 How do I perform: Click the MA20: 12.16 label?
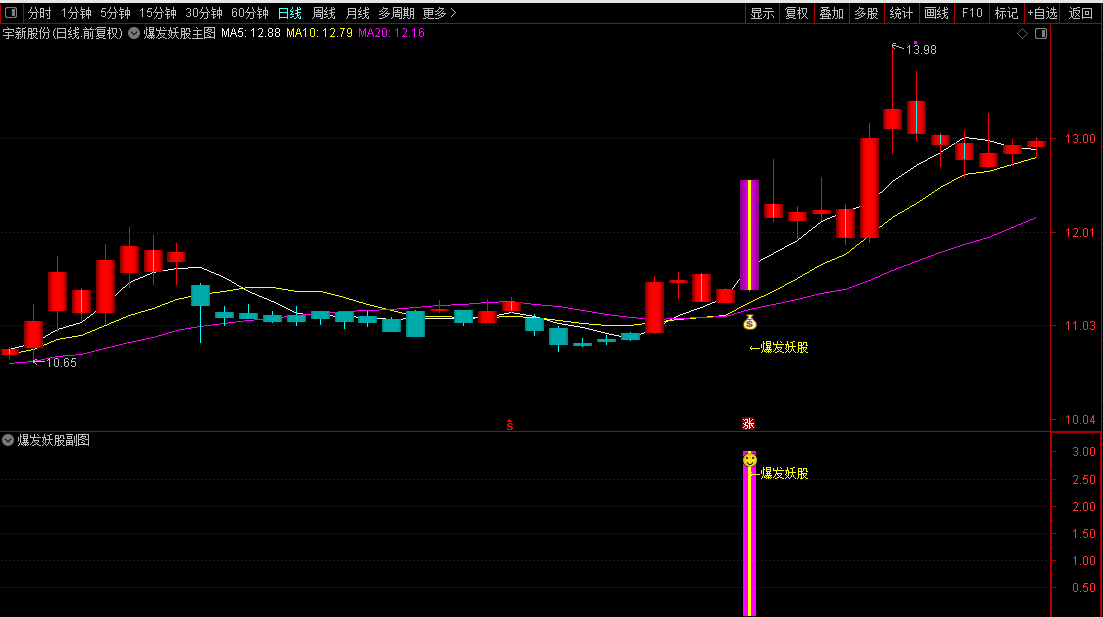(x=391, y=33)
